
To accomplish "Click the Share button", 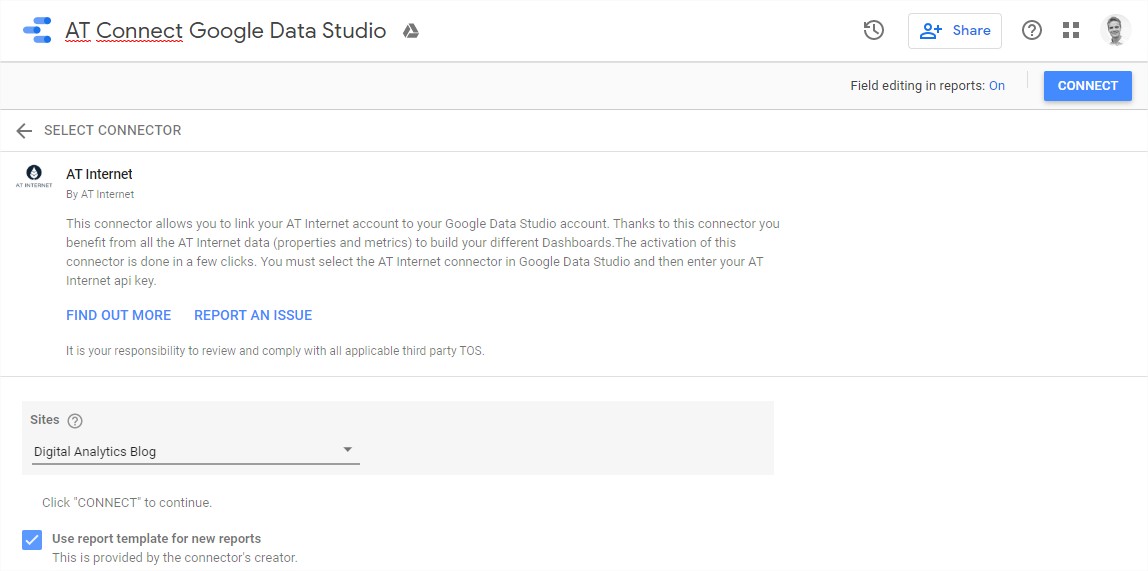I will coord(955,31).
